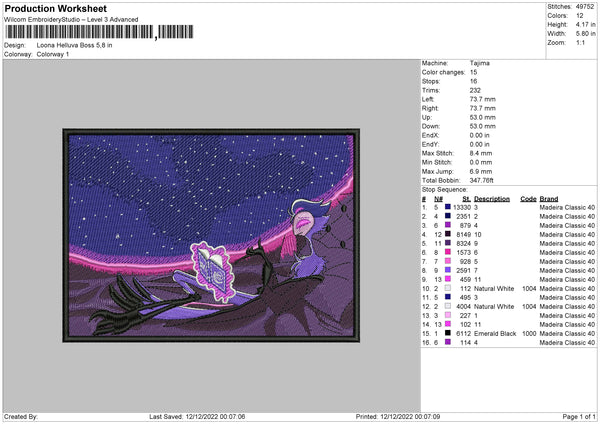Screen dimensions: 600x424
Task: Click the white swatch in stop row 10
Action: pos(448,288)
